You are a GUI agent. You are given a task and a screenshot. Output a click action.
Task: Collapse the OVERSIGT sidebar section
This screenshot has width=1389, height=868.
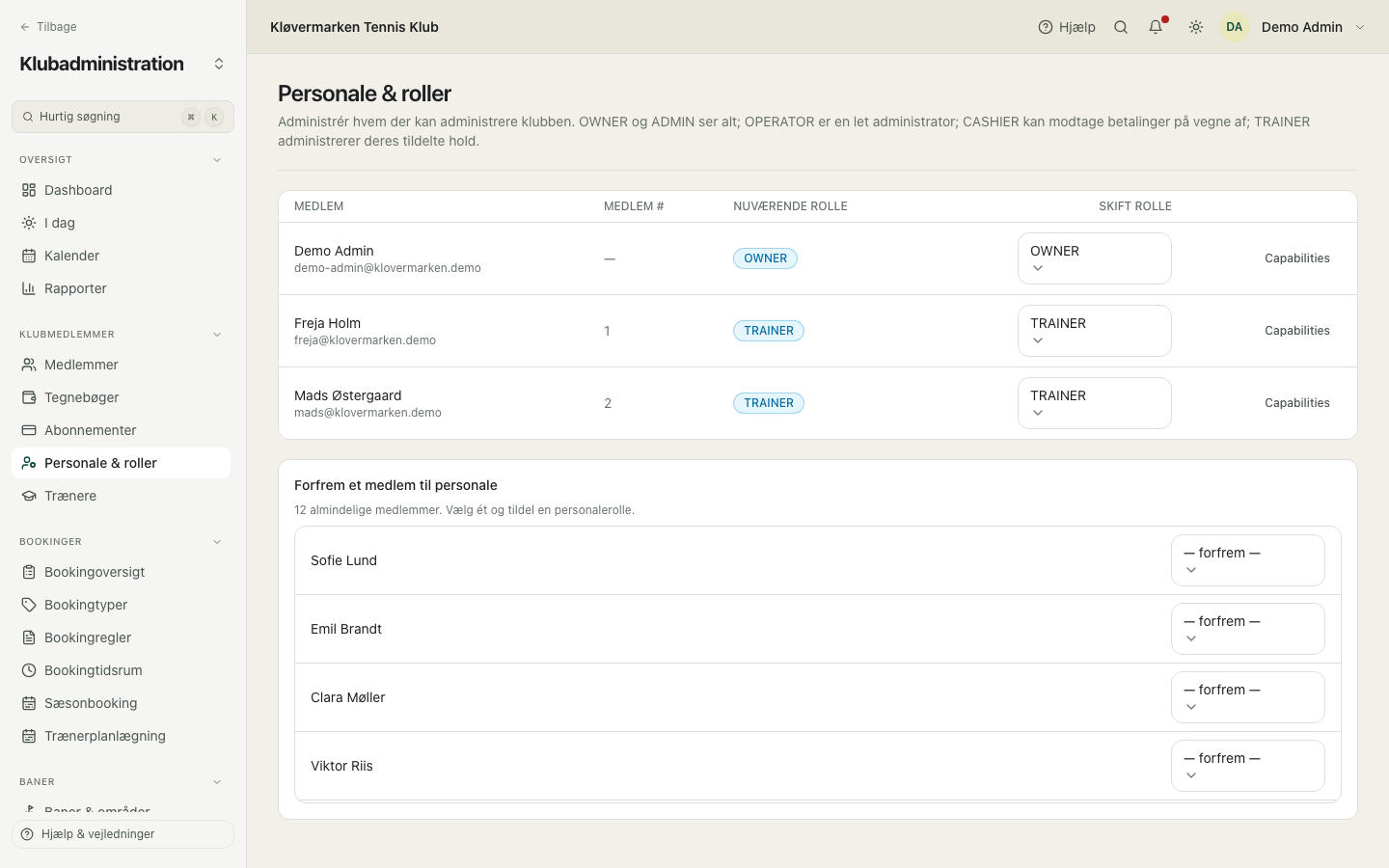coord(217,160)
